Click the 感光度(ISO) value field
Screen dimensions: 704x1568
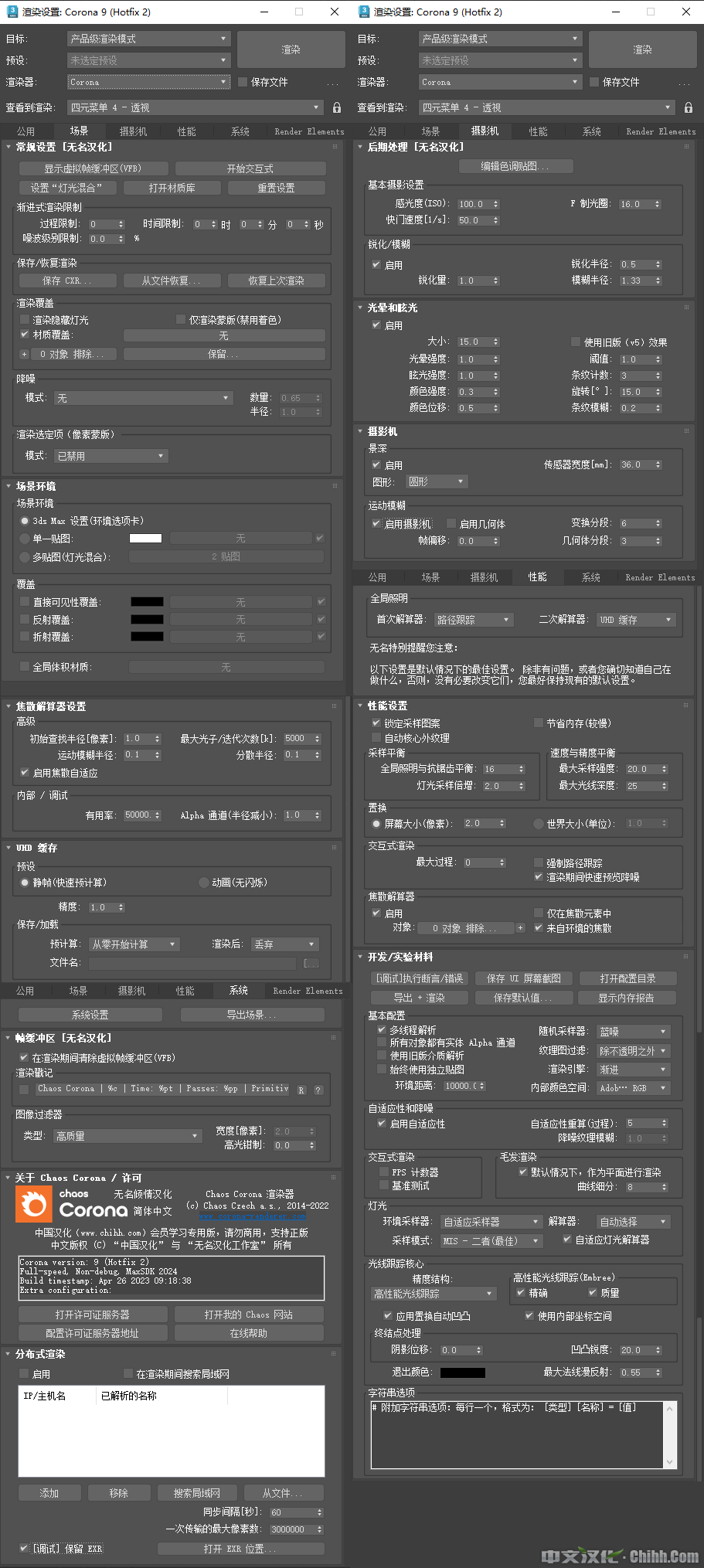(474, 204)
